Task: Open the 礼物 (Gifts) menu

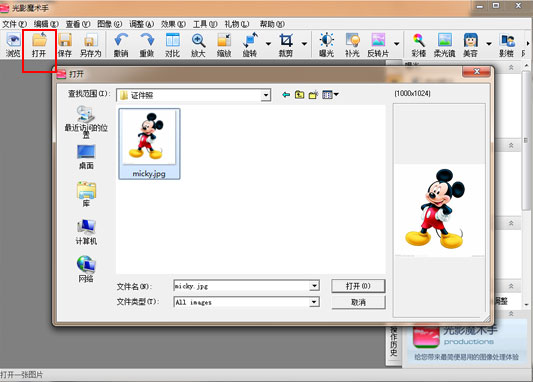Action: pyautogui.click(x=237, y=24)
